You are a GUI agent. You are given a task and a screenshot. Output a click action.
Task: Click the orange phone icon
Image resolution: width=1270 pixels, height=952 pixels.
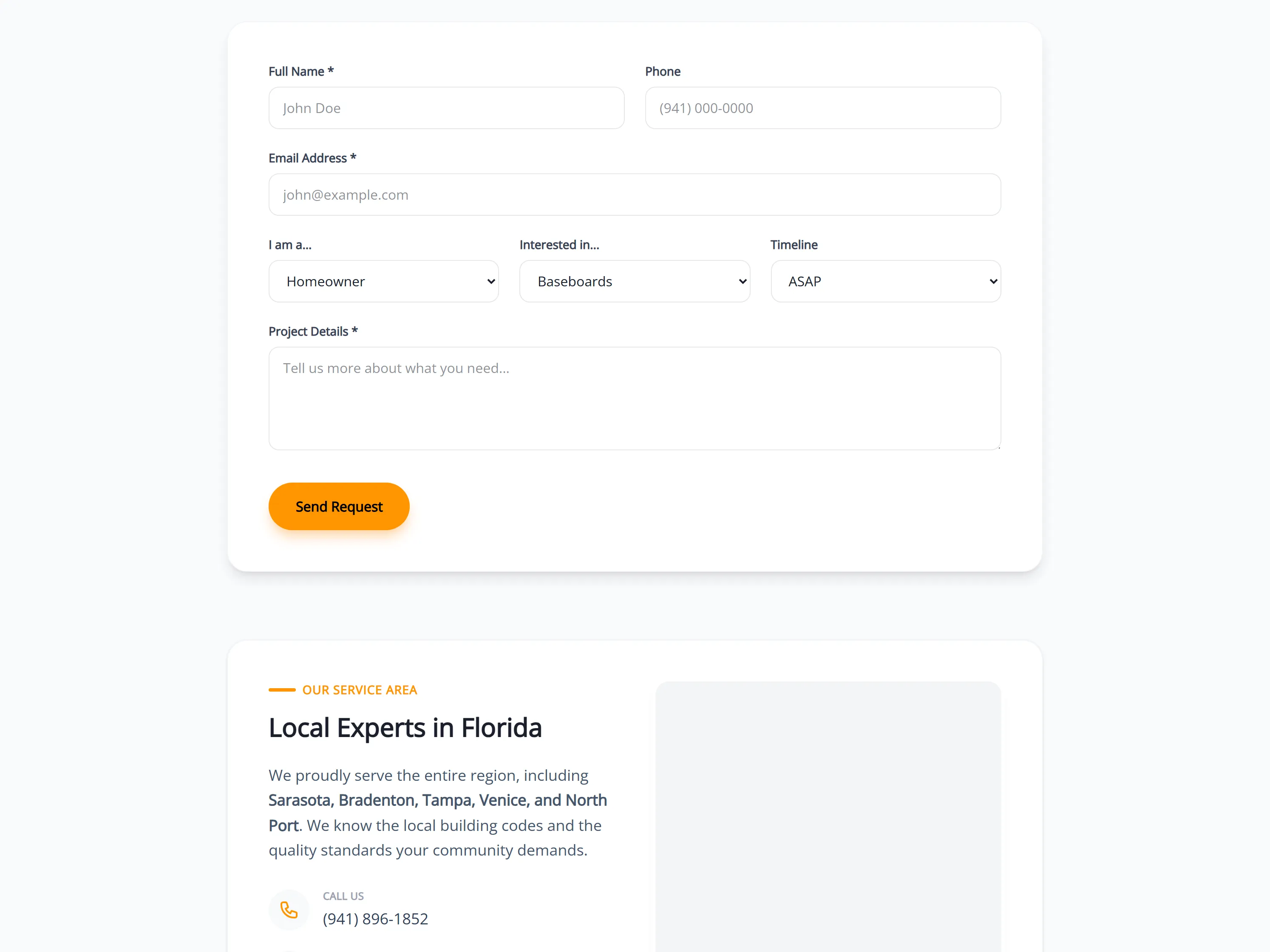(289, 910)
